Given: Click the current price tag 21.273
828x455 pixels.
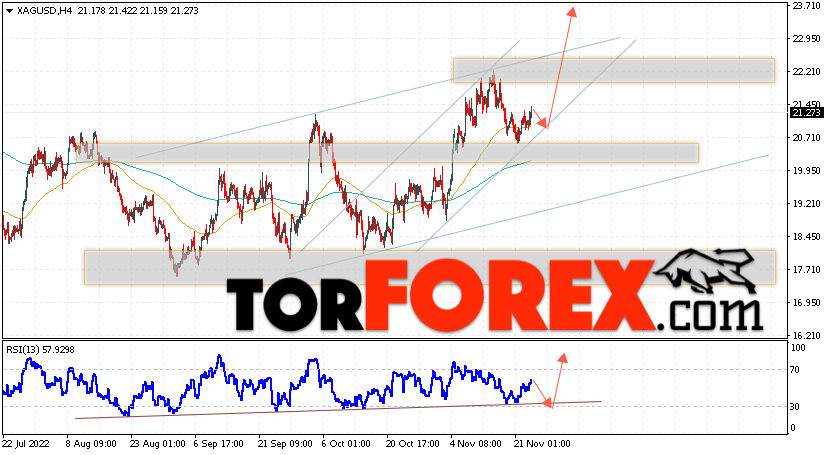Looking at the screenshot, I should (x=806, y=112).
